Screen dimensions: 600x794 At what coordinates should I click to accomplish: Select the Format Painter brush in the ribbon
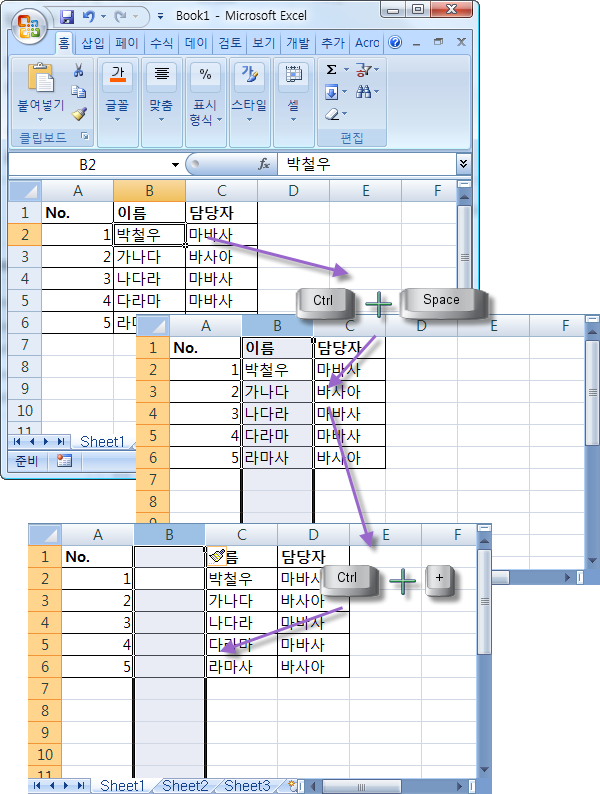click(x=79, y=114)
